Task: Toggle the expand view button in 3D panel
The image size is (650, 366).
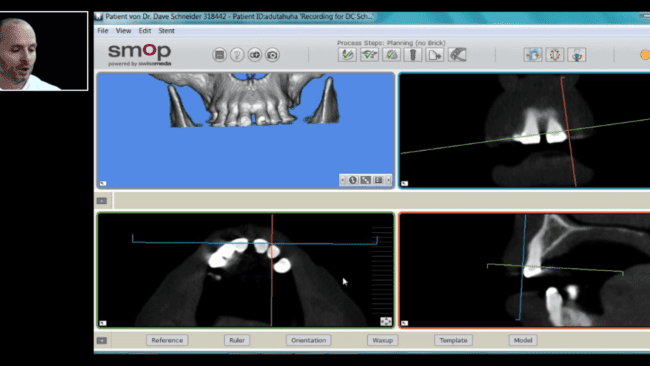Action: point(365,180)
